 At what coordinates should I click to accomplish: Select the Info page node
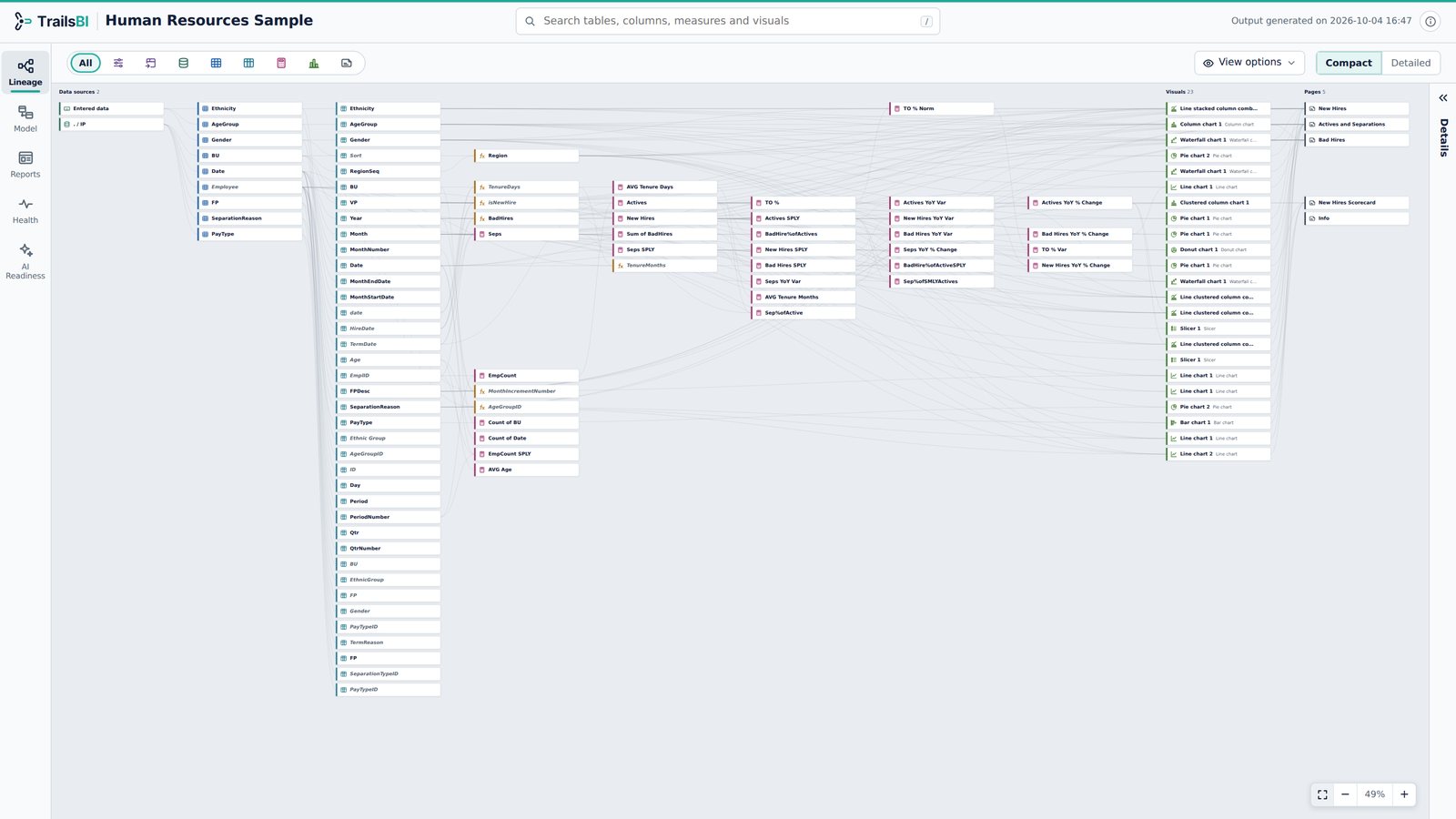pos(1357,218)
